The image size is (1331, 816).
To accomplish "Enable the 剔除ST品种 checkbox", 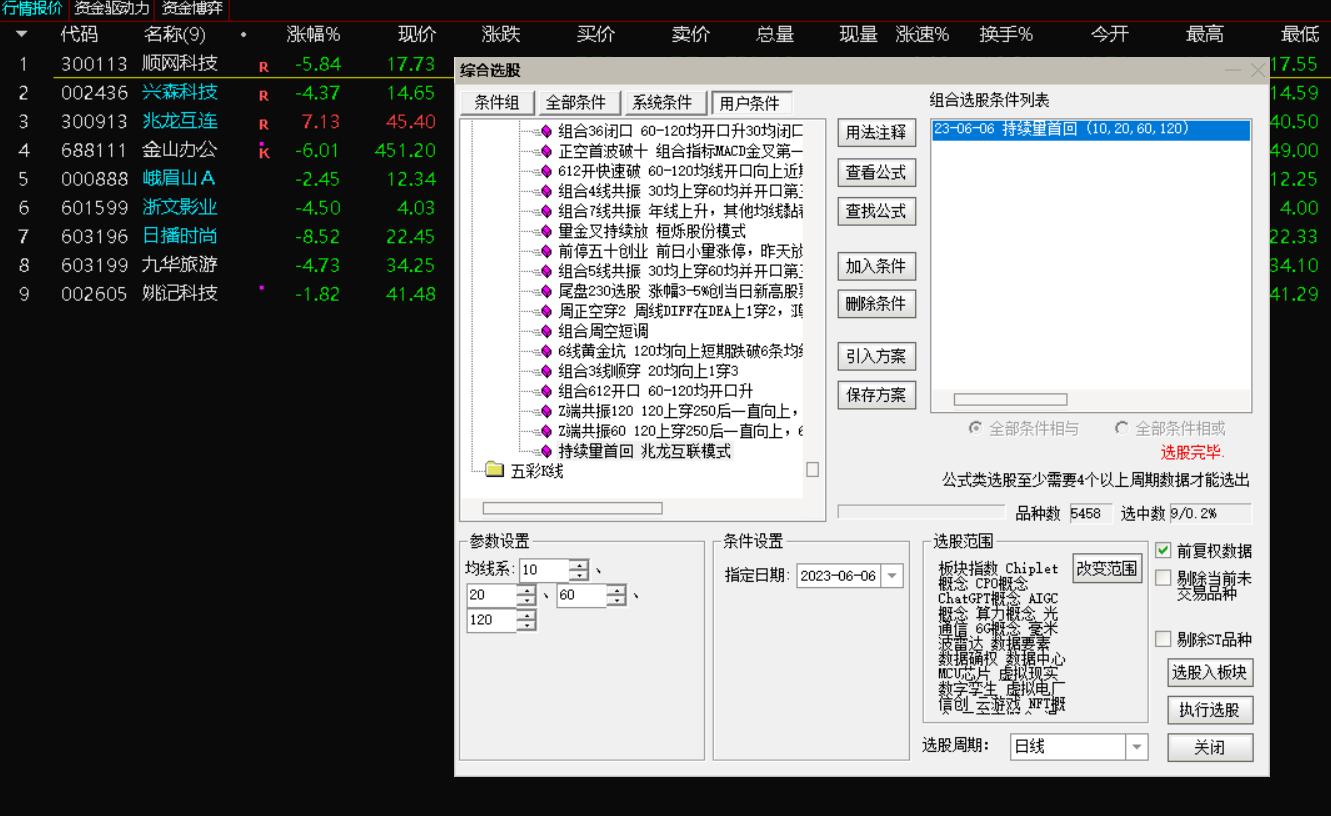I will click(x=1165, y=640).
